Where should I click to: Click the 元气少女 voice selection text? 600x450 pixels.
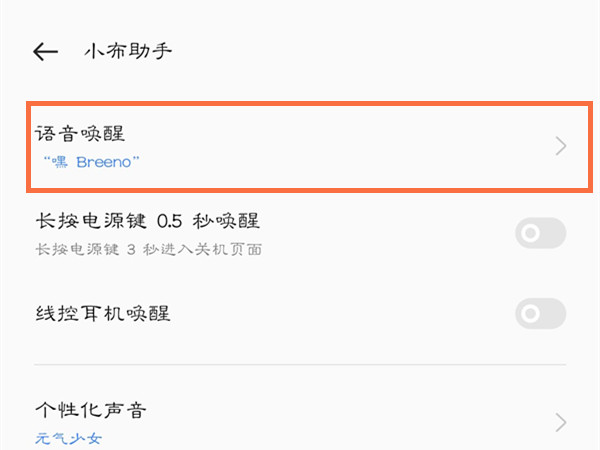69,438
